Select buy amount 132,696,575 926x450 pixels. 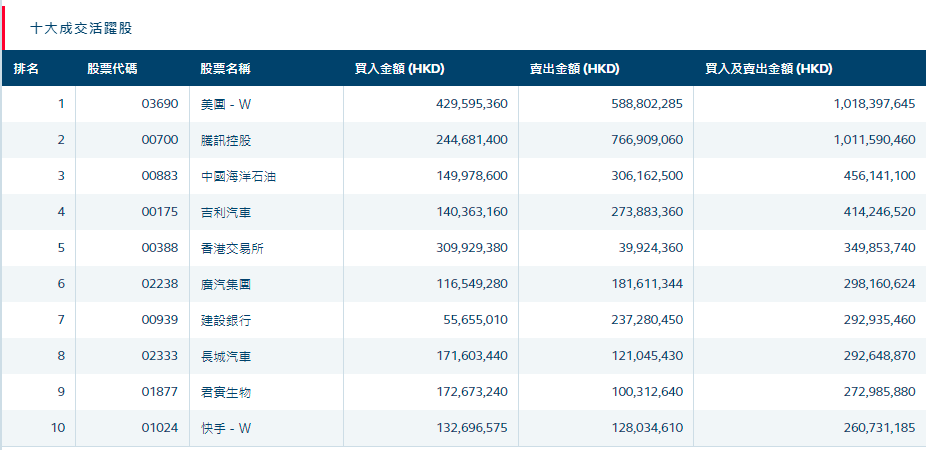pyautogui.click(x=472, y=428)
